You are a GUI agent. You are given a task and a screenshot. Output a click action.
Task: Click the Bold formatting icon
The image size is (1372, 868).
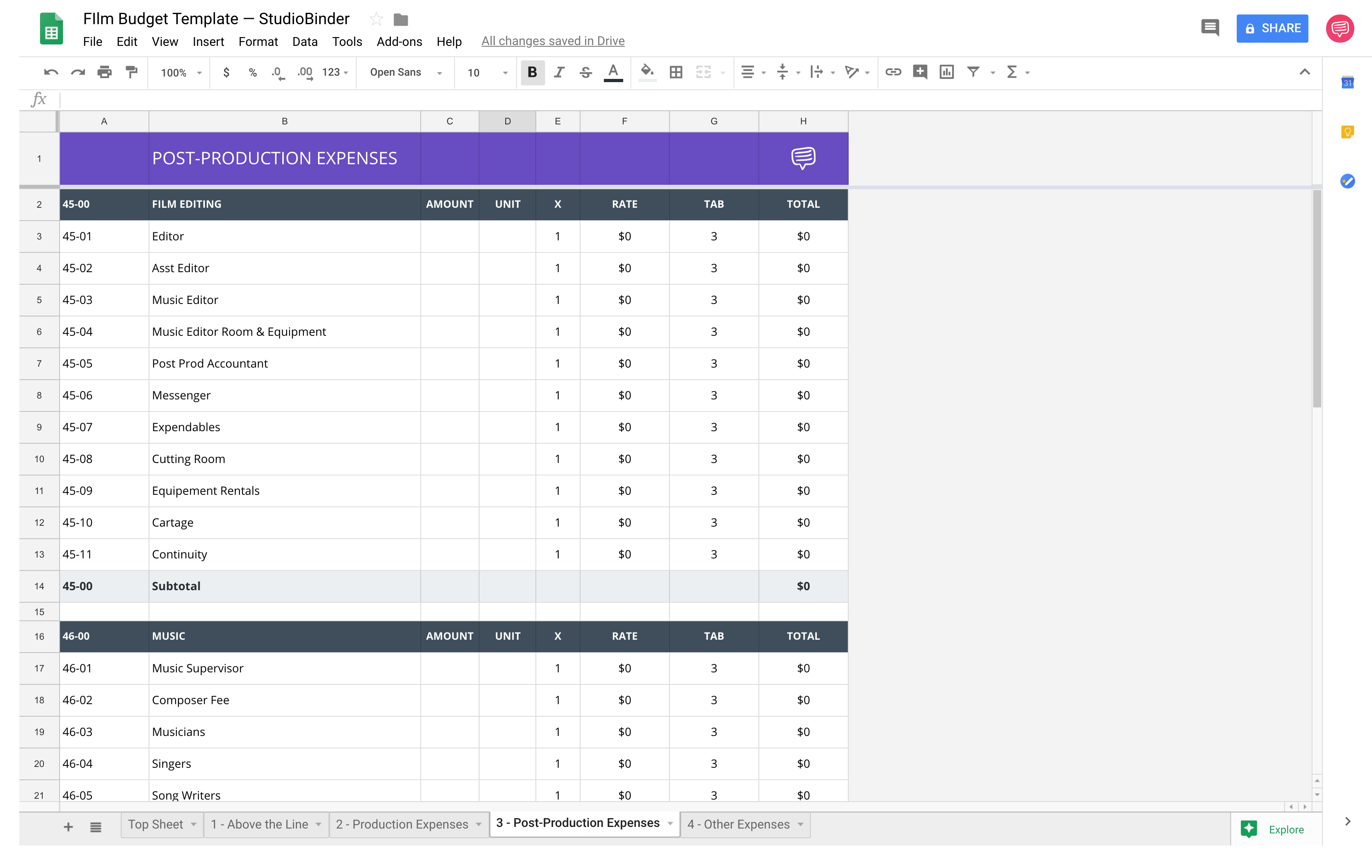pos(531,71)
